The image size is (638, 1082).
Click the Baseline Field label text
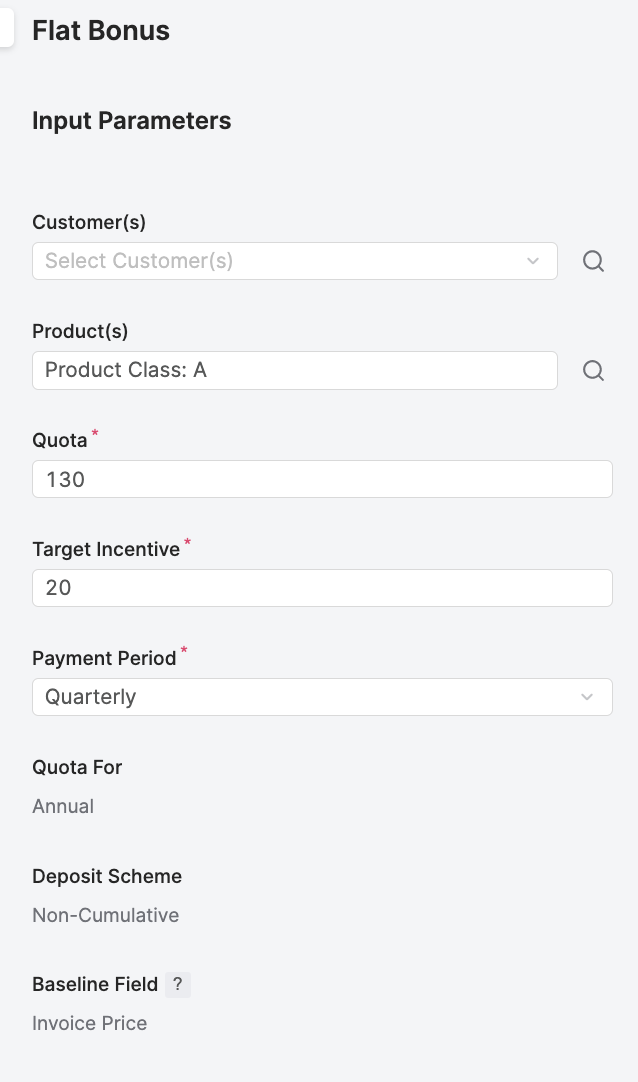(x=95, y=984)
